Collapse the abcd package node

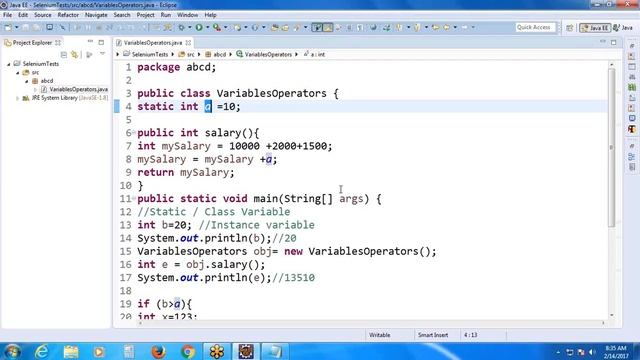27,81
